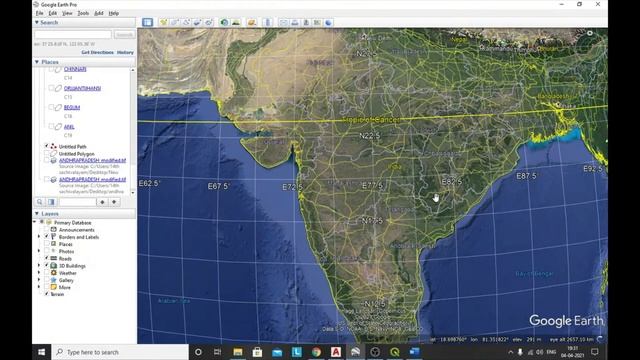Open the planet switcher icon
Viewport: 640px width, 360px height.
251,22
